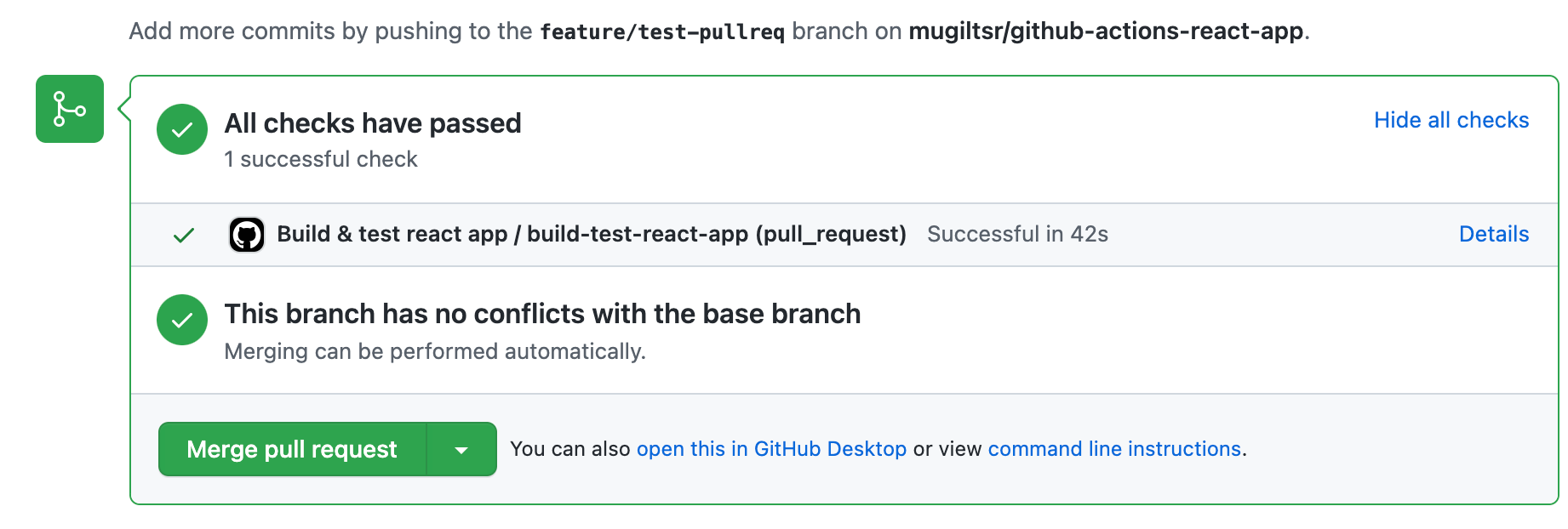Open Details for build-test-react-app check
Screen dimensions: 1568x529
[1494, 234]
